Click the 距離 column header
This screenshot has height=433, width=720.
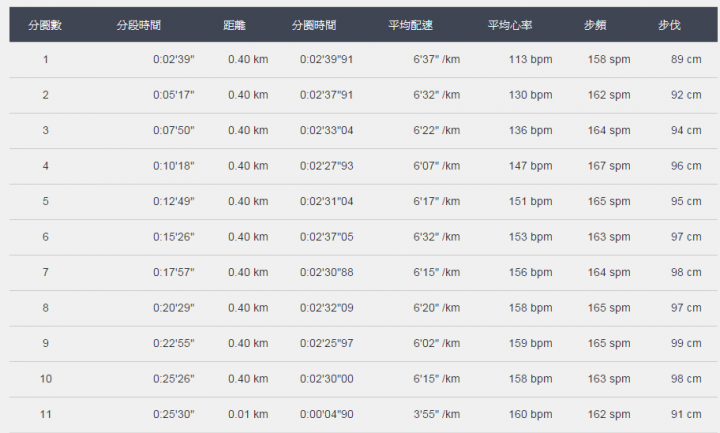[x=234, y=25]
